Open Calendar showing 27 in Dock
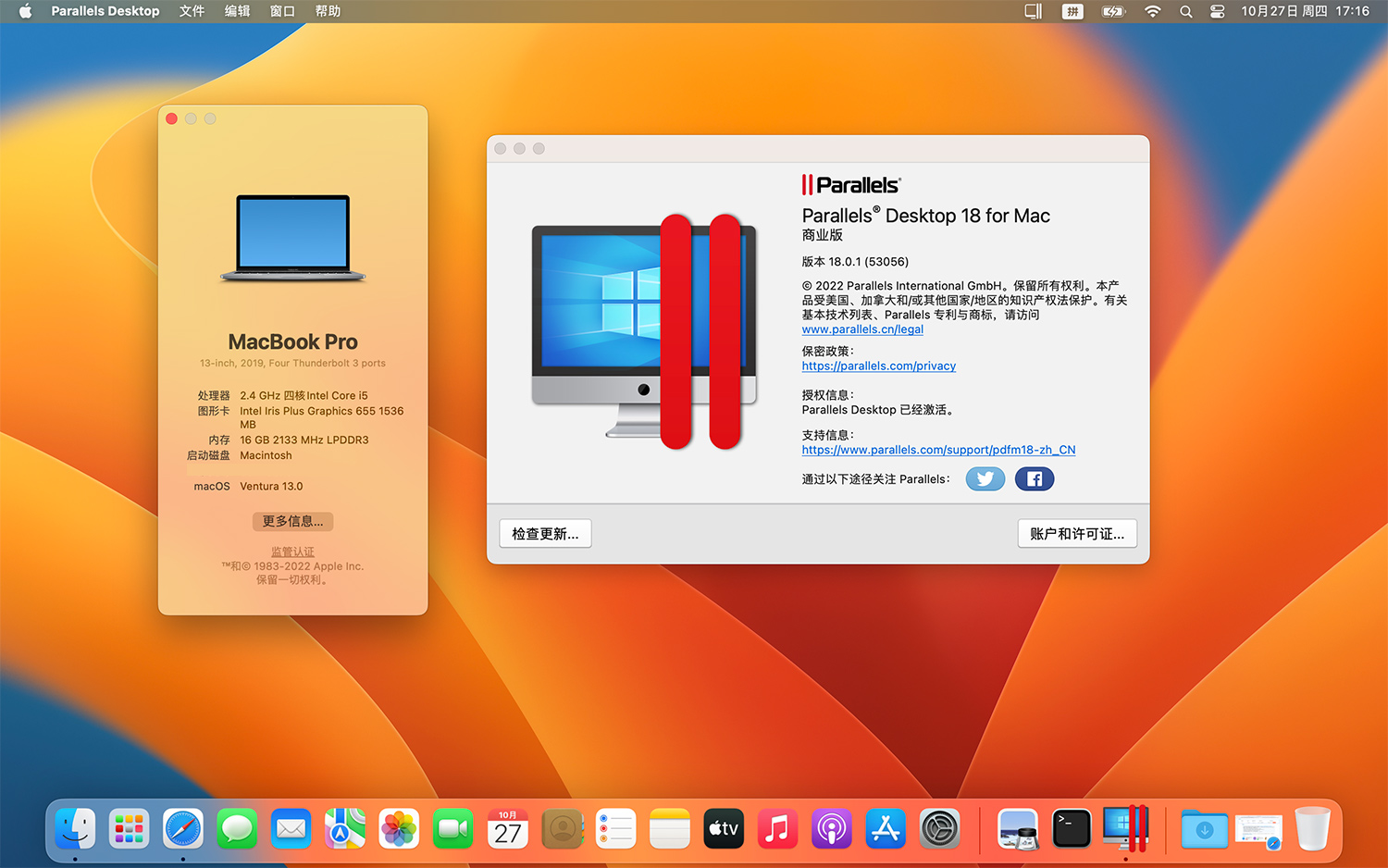This screenshot has height=868, width=1388. tap(508, 828)
